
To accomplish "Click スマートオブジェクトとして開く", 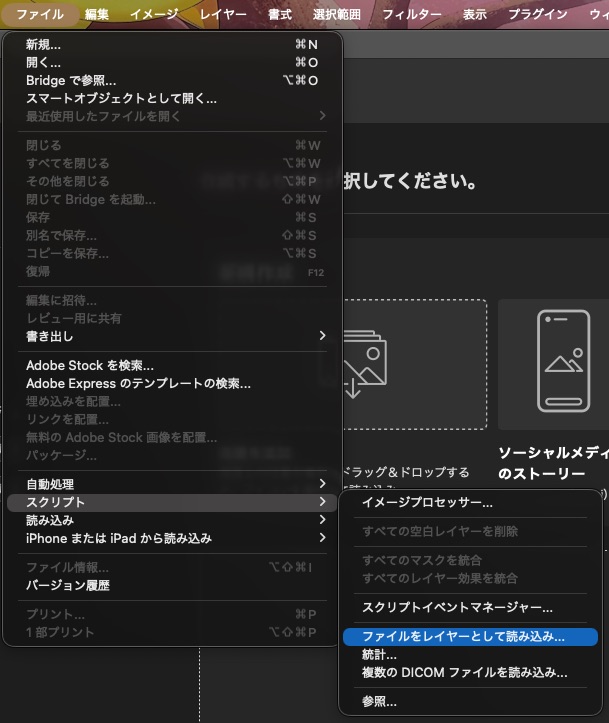I will pos(121,99).
